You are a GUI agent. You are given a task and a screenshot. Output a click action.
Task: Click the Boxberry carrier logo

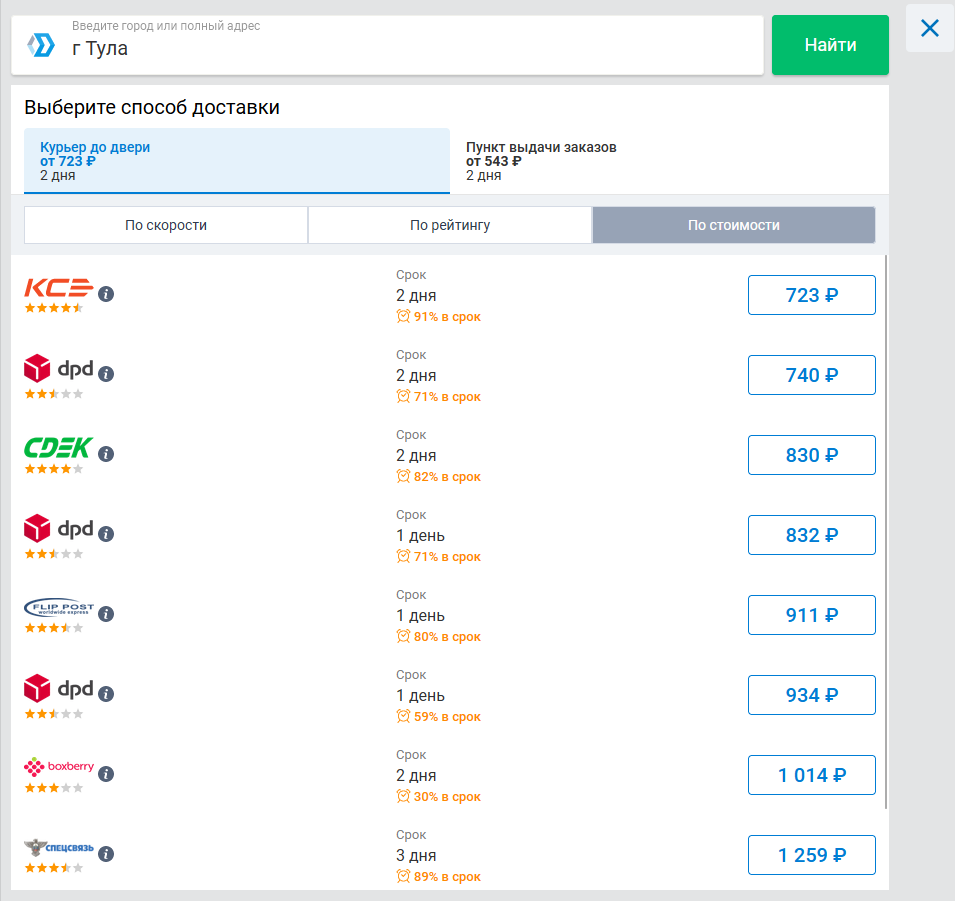coord(59,767)
